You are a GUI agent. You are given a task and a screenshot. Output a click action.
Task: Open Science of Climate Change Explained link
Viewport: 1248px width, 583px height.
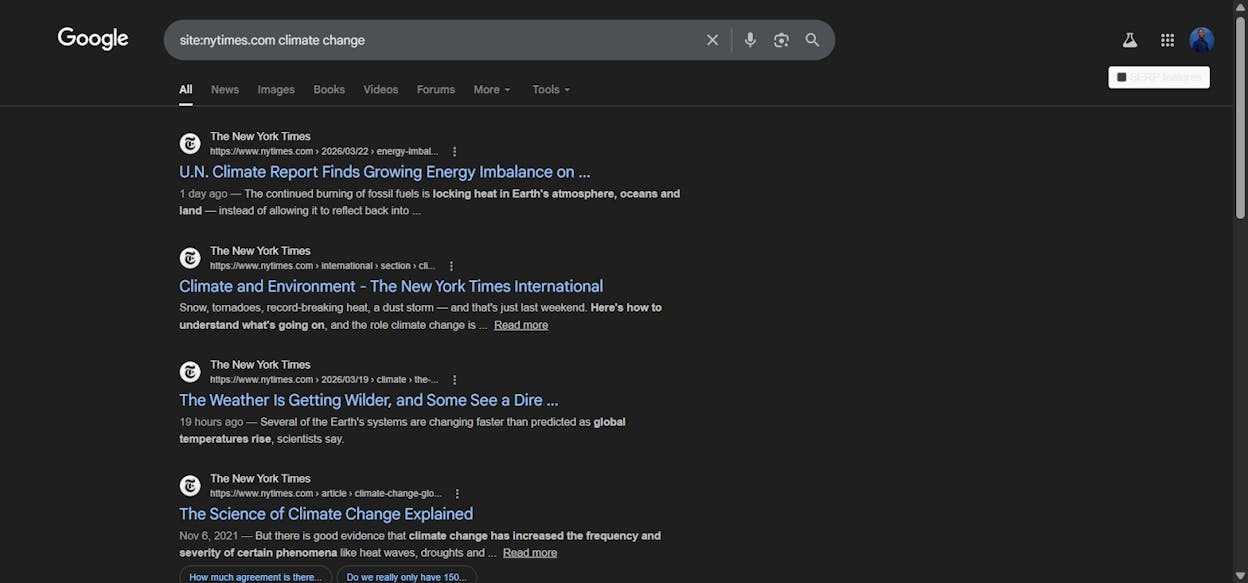(x=326, y=514)
